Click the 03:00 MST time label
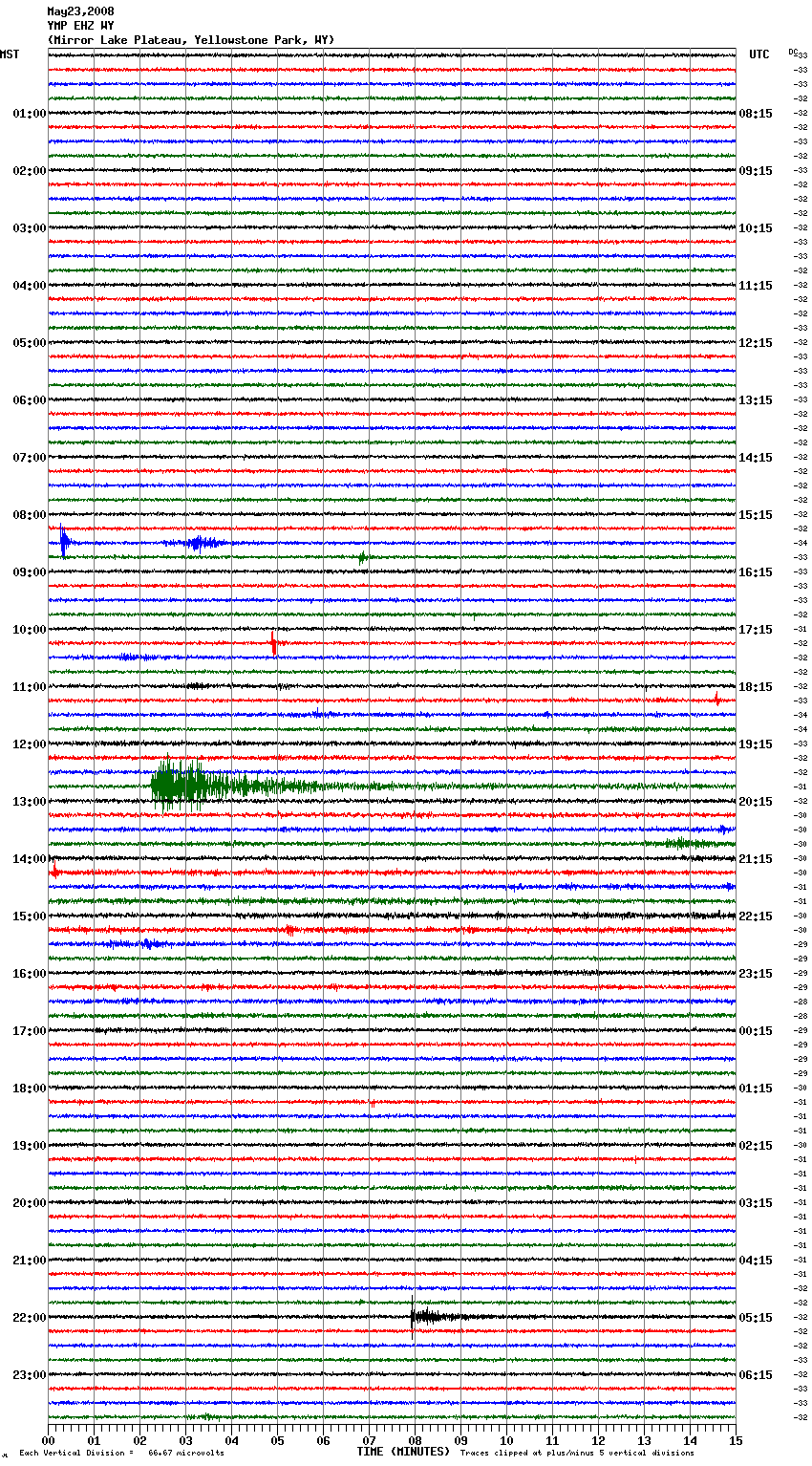The width and height of the screenshot is (812, 1466). (29, 228)
